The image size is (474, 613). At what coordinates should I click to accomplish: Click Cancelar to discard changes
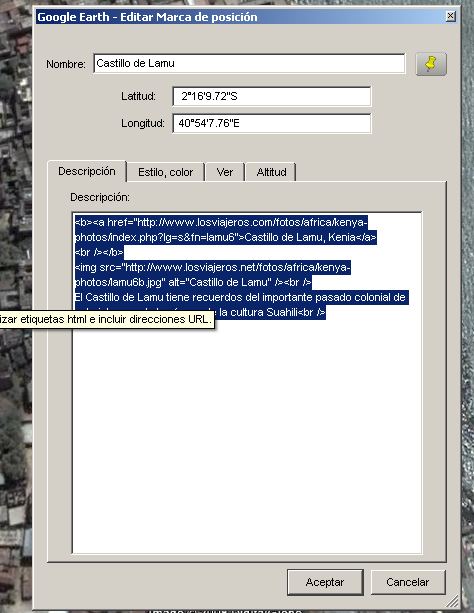pyautogui.click(x=408, y=582)
